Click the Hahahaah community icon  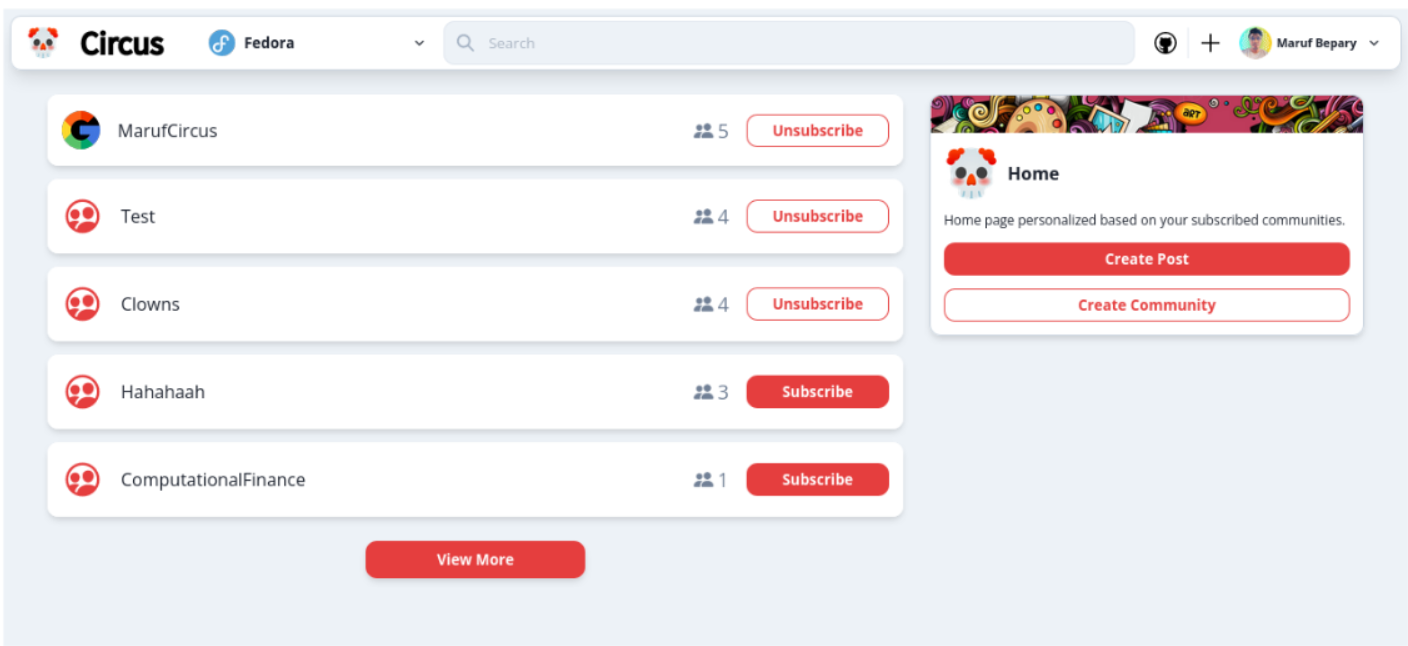pos(82,392)
